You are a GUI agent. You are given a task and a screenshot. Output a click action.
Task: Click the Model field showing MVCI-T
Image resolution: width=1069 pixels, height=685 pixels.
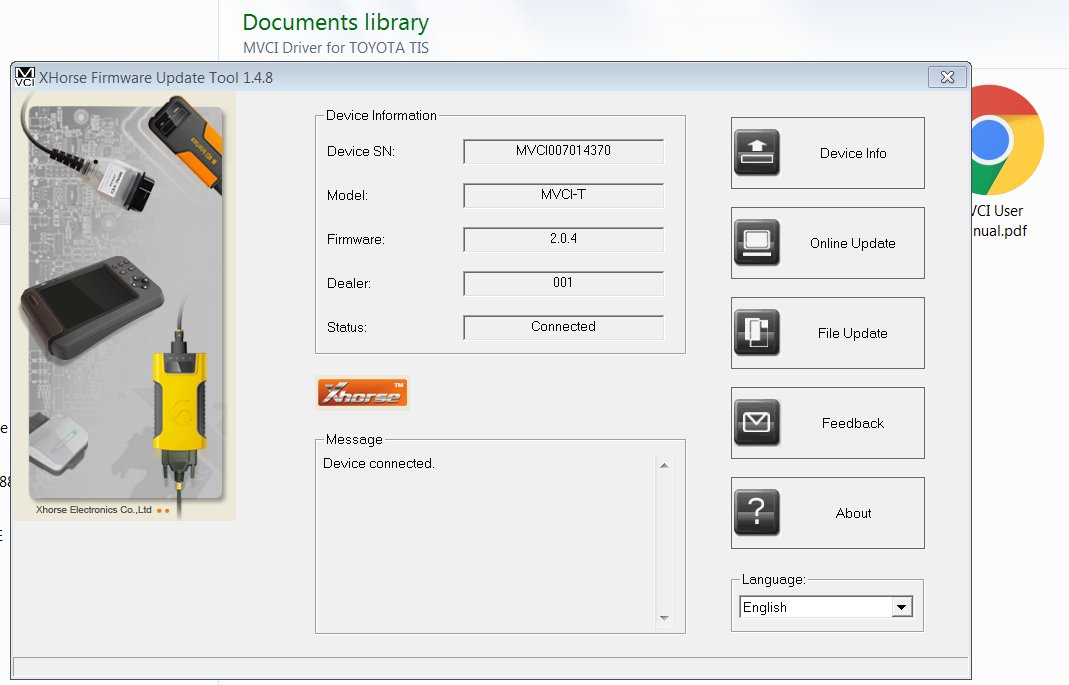click(x=563, y=195)
